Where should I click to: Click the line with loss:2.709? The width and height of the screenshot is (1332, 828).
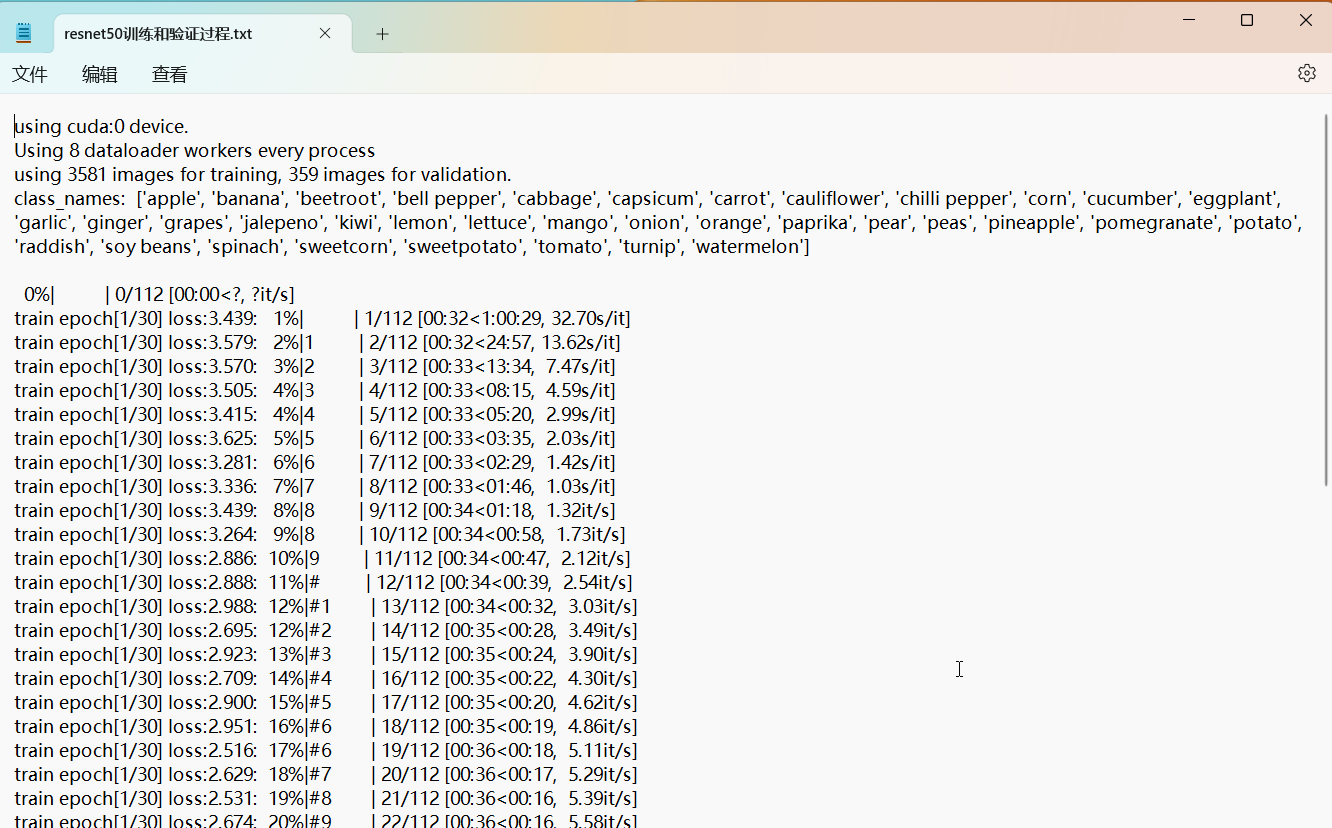326,679
